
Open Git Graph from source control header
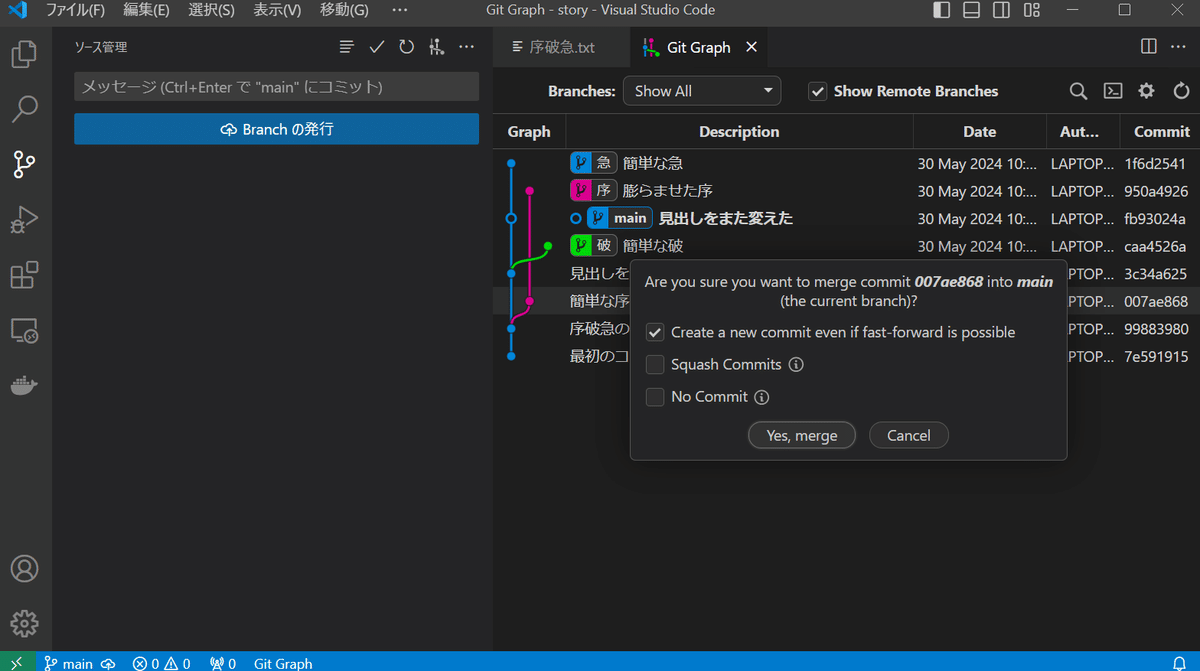436,47
